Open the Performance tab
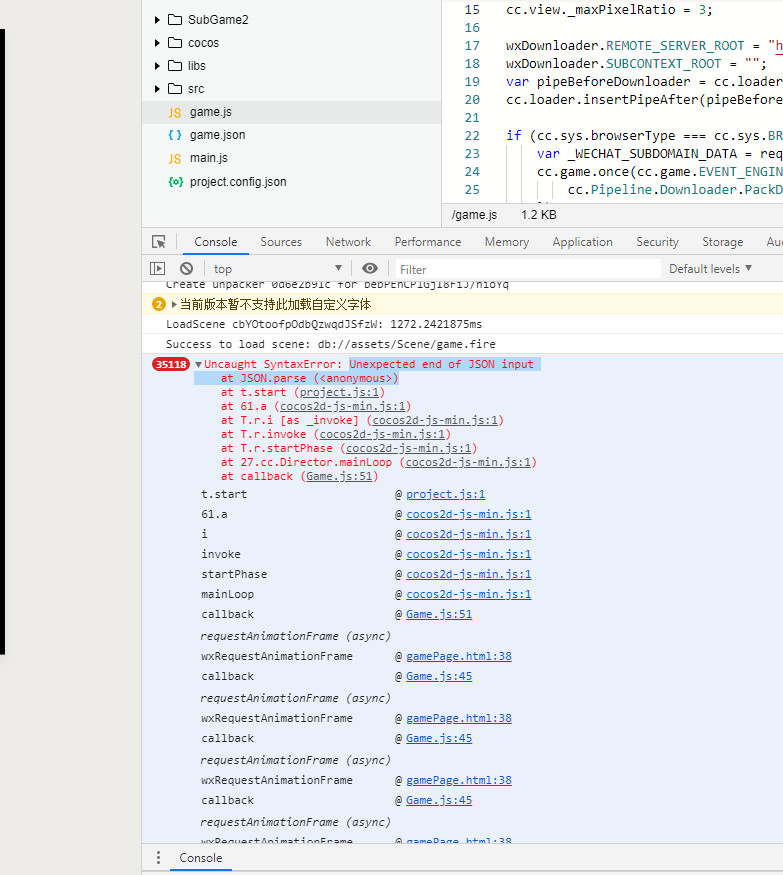 428,242
